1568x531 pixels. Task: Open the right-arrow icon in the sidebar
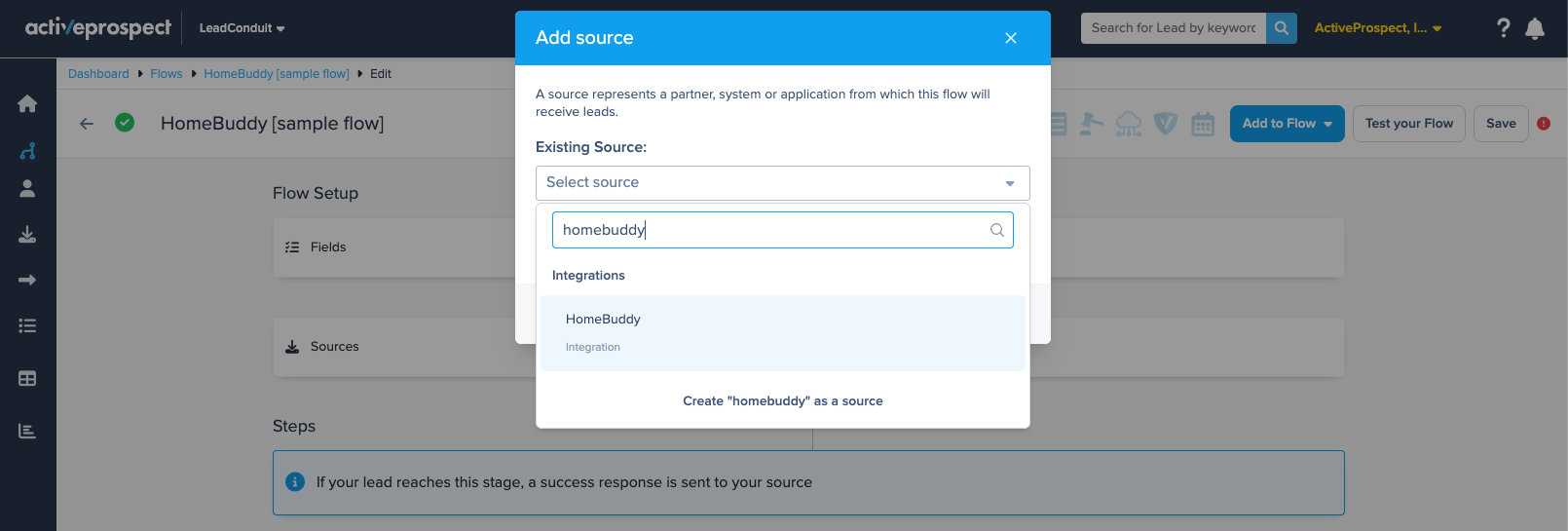(27, 280)
